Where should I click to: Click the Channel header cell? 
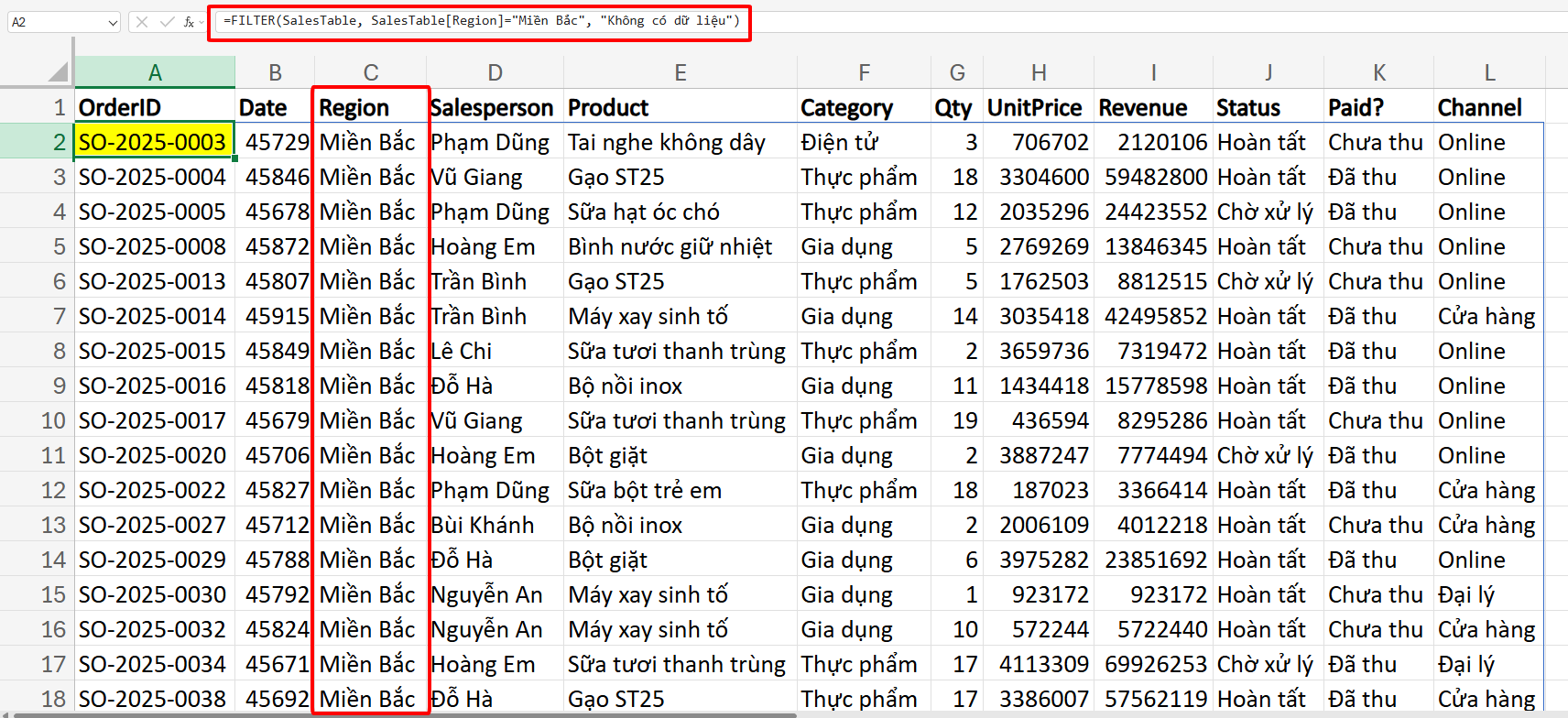click(x=1490, y=107)
